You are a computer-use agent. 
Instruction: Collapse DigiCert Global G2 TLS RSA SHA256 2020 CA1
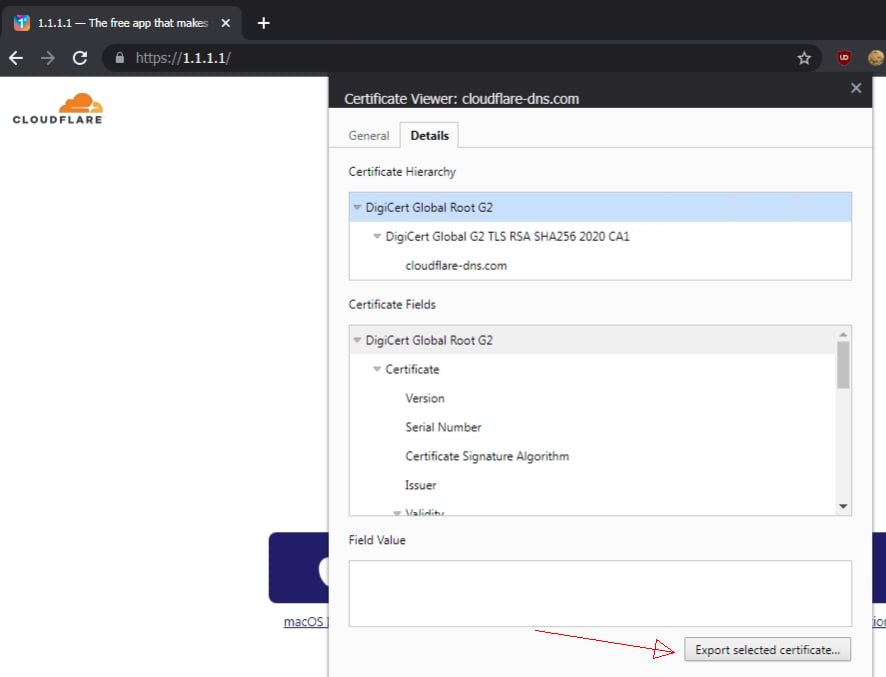click(x=377, y=236)
